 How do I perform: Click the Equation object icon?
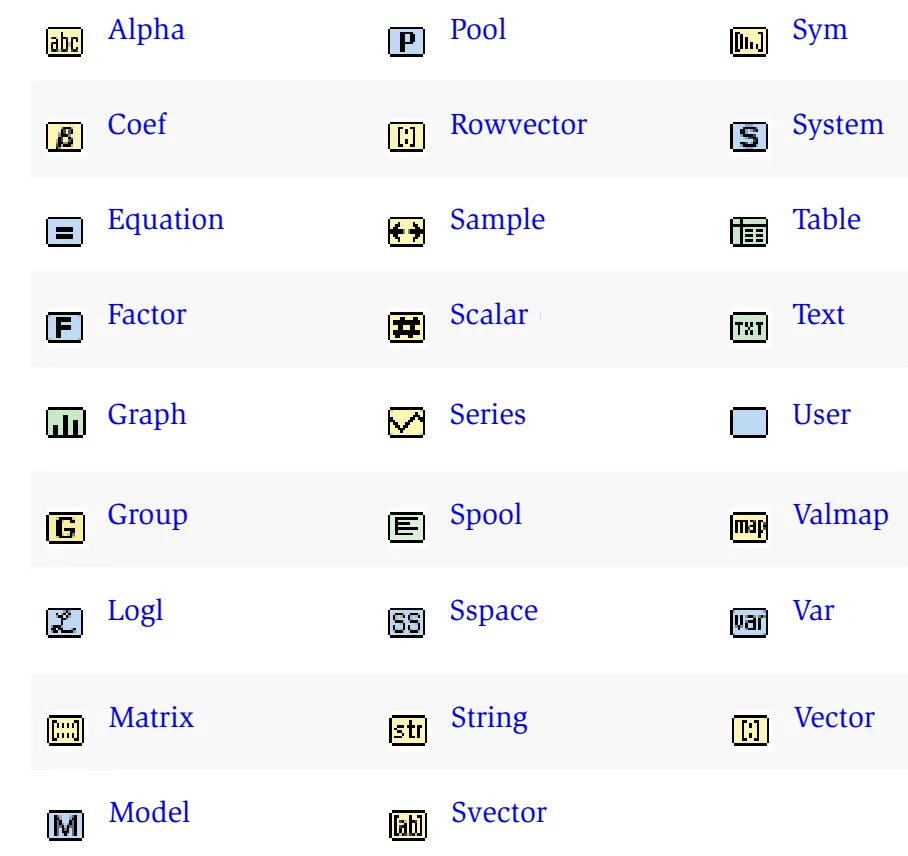[x=65, y=232]
